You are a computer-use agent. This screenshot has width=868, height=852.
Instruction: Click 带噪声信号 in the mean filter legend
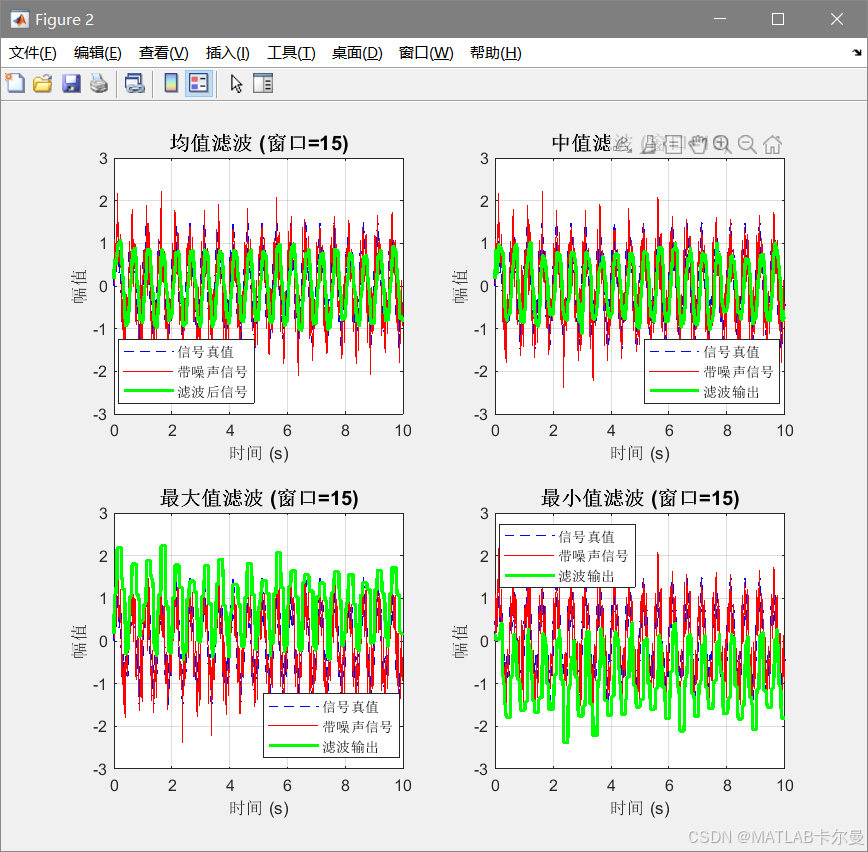212,372
